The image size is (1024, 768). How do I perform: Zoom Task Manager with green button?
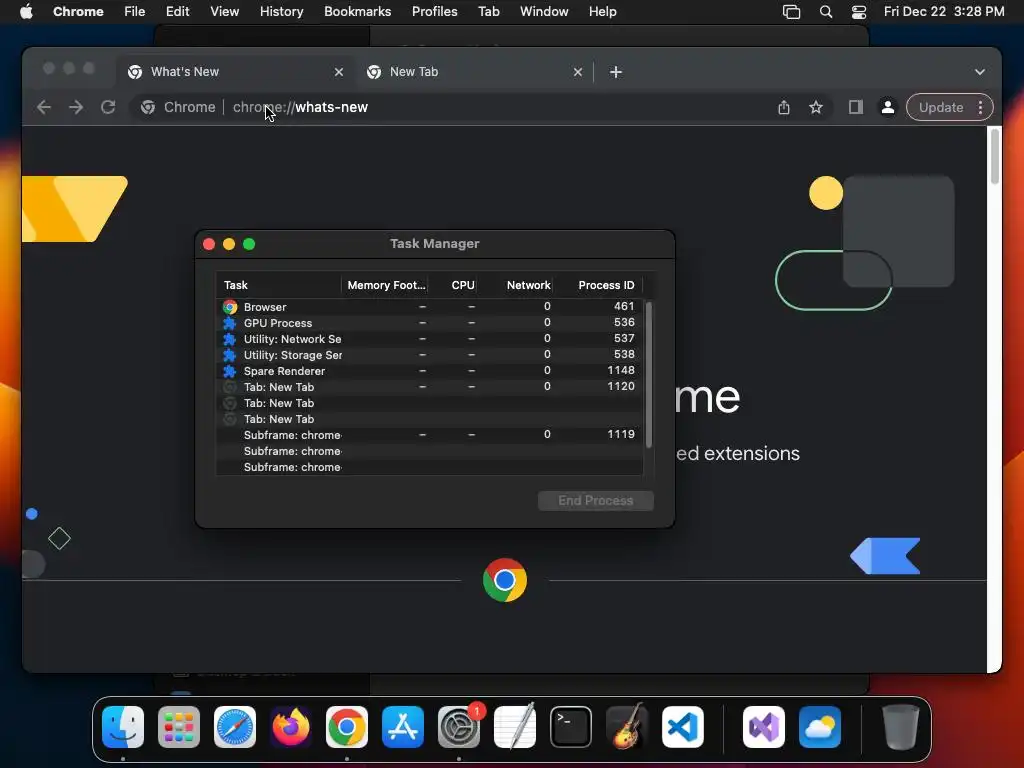249,244
